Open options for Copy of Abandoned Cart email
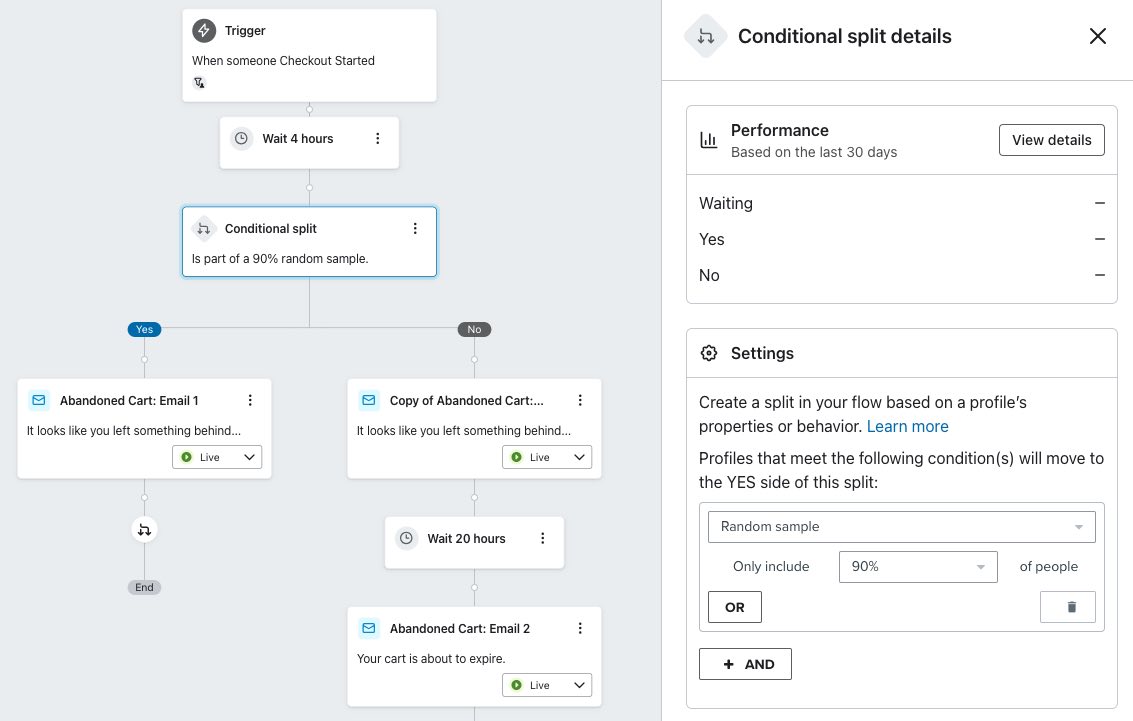This screenshot has height=721, width=1133. pos(580,400)
